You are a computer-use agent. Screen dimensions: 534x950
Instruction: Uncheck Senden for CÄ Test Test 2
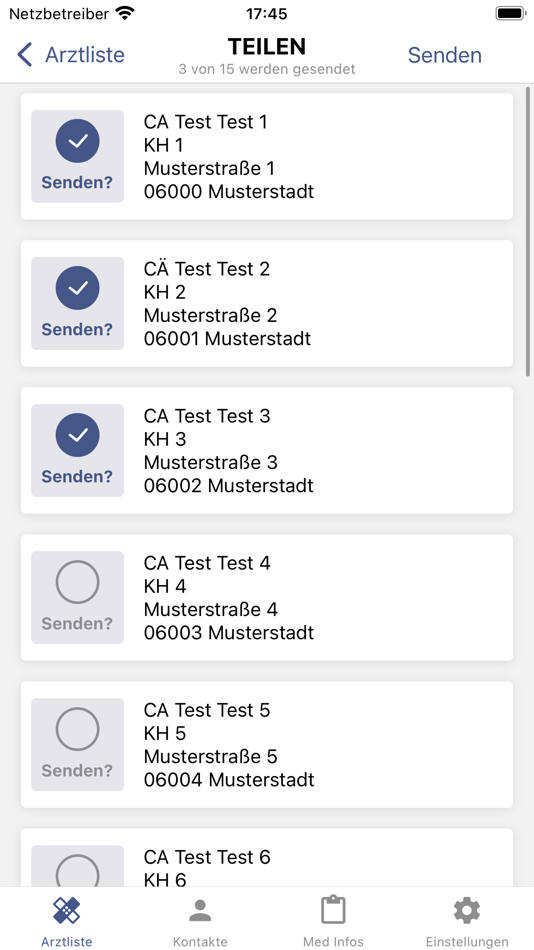point(78,304)
